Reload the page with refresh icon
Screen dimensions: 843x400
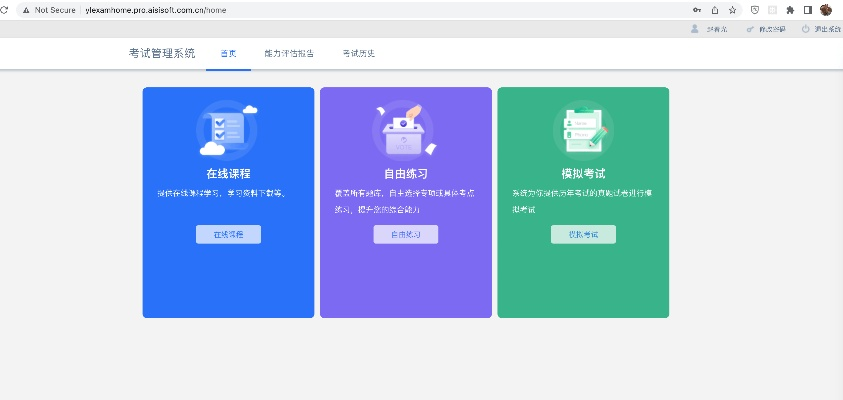(5, 10)
